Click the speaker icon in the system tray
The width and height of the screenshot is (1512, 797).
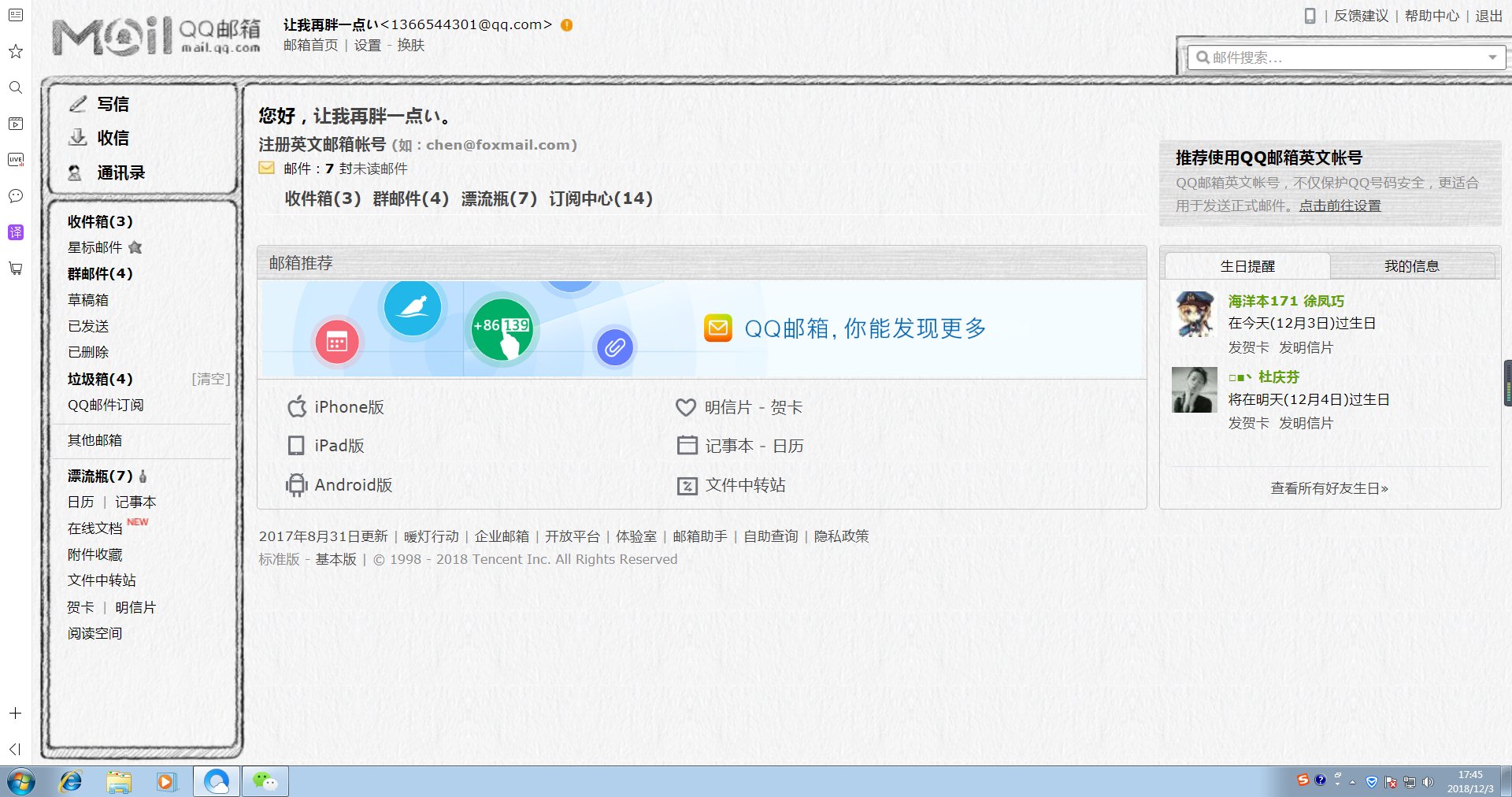[1429, 782]
